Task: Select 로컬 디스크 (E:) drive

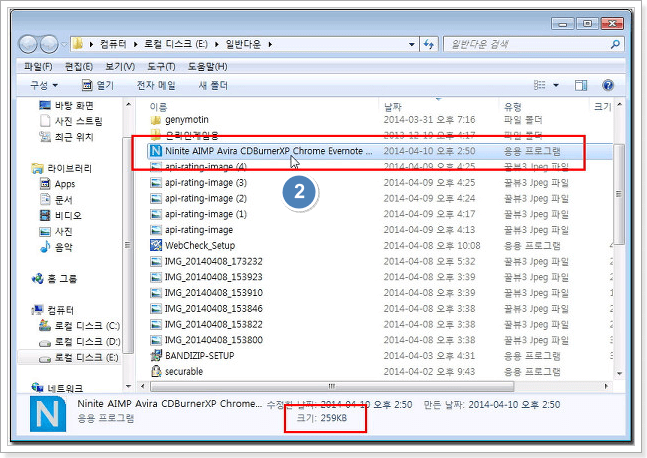Action: 78,357
